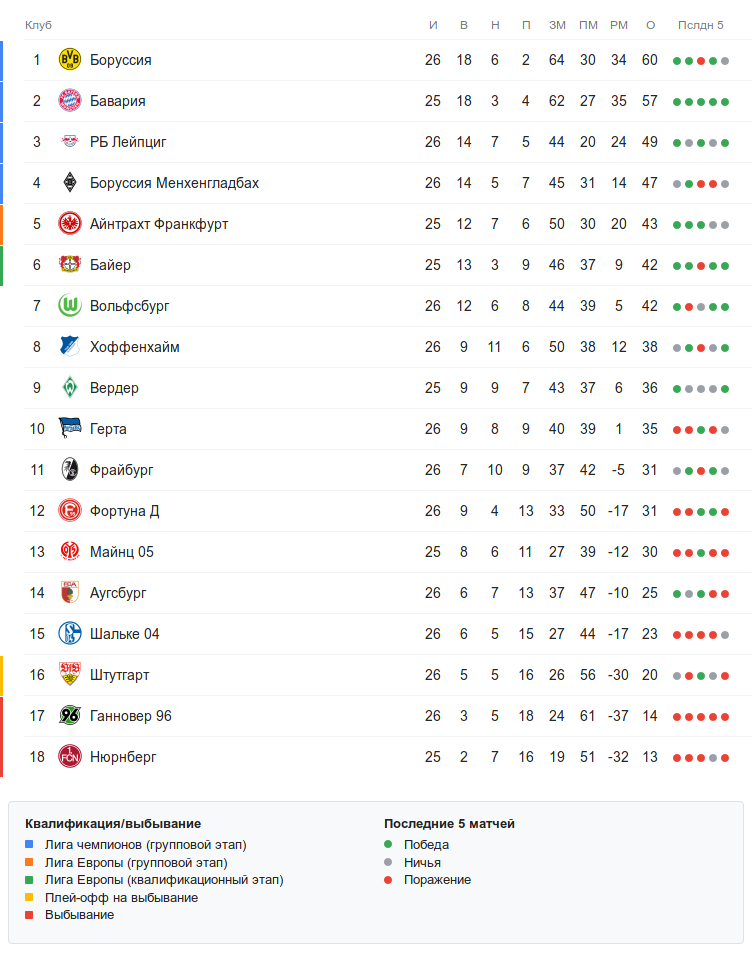Click the Borussia Dortmund club logo
The image size is (752, 956).
click(x=69, y=60)
